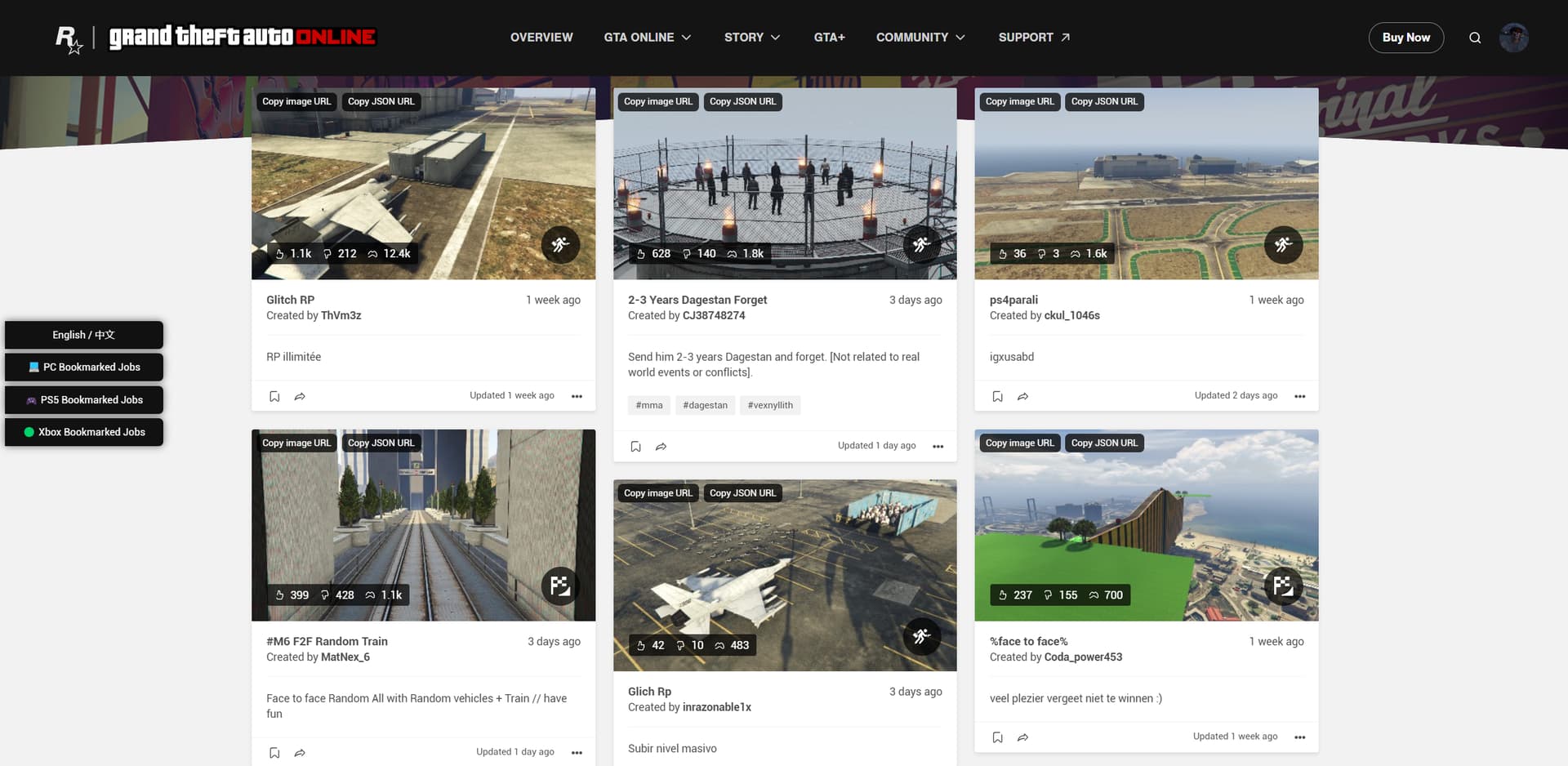Viewport: 1568px width, 766px height.
Task: Open creator ckul_1046s's profile
Action: (x=1072, y=315)
